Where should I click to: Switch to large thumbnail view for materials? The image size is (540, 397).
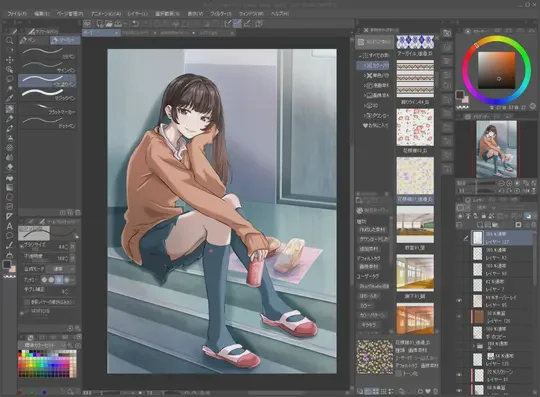375,391
